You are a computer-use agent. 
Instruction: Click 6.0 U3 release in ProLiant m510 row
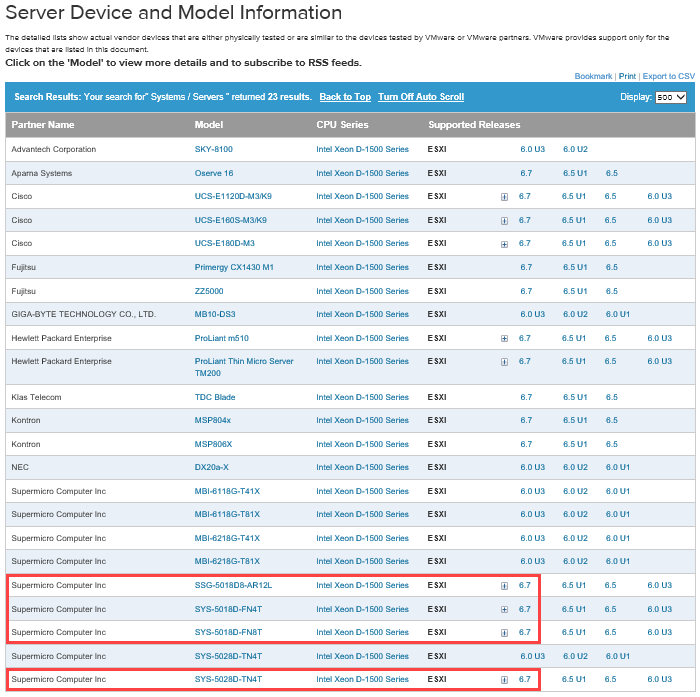(x=660, y=338)
